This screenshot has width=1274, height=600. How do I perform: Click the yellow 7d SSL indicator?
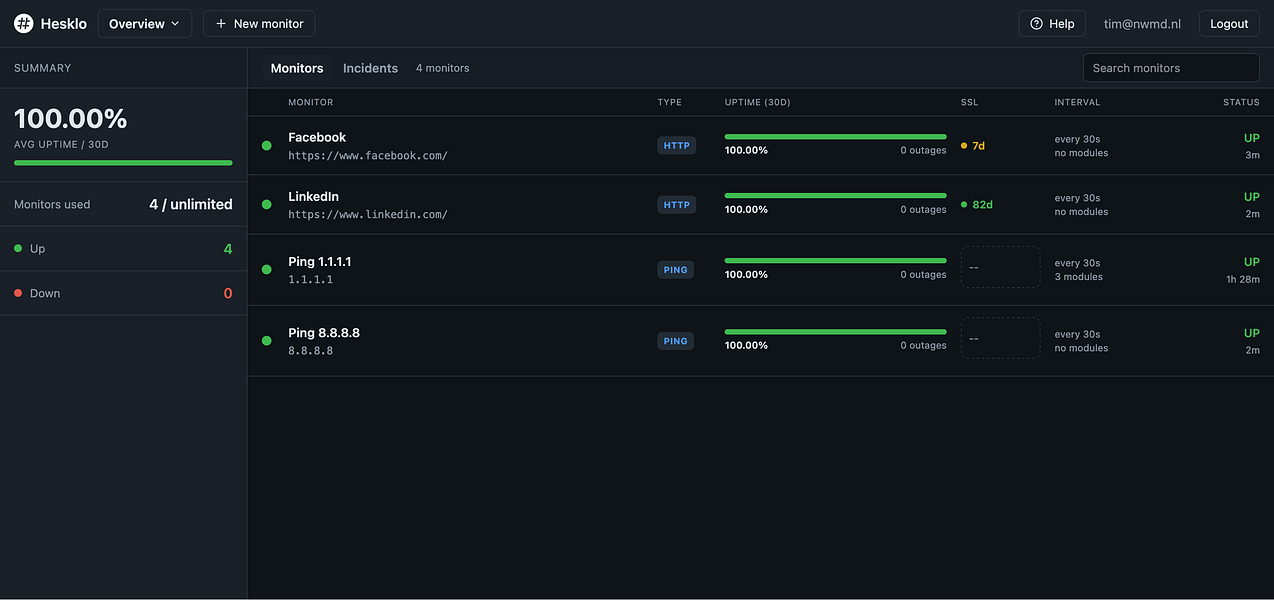[973, 146]
